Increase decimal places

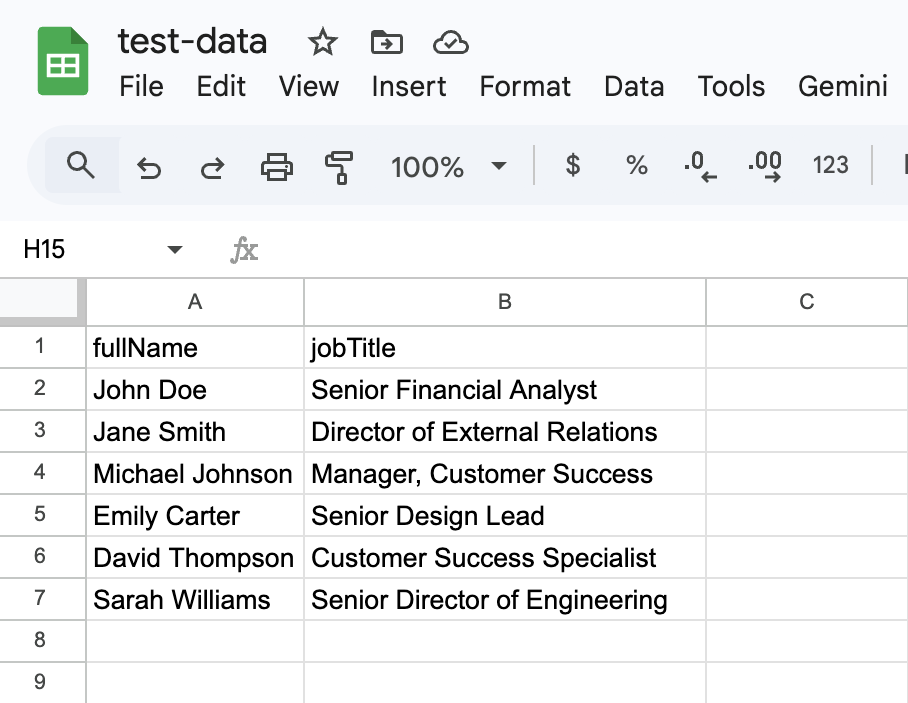(x=765, y=166)
